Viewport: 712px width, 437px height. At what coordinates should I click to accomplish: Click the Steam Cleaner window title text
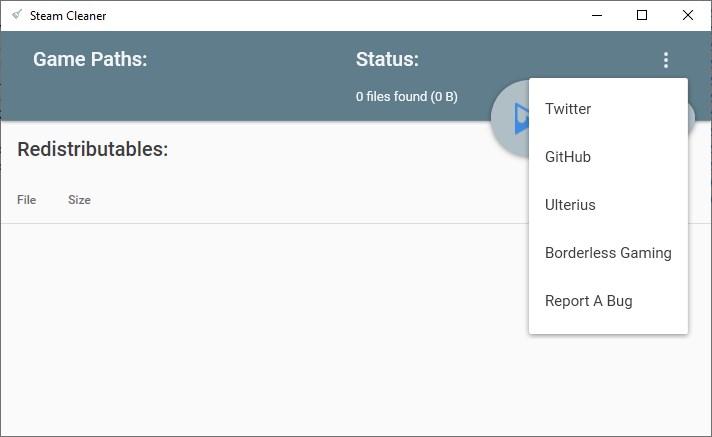(x=68, y=16)
